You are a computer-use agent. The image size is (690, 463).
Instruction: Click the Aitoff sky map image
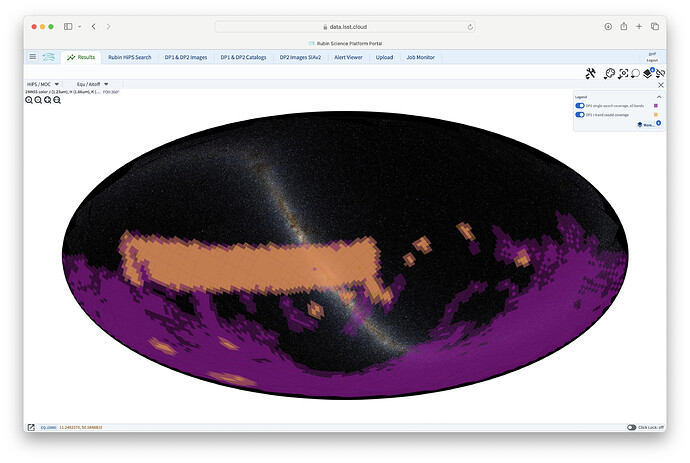pos(345,255)
